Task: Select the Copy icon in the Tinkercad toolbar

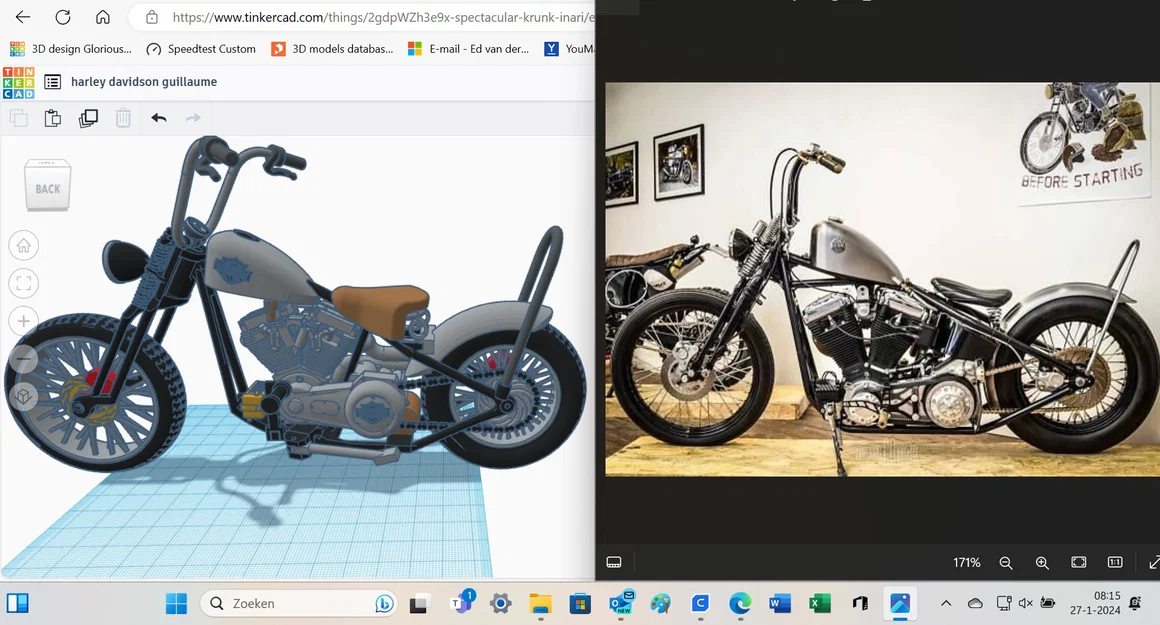Action: click(18, 117)
